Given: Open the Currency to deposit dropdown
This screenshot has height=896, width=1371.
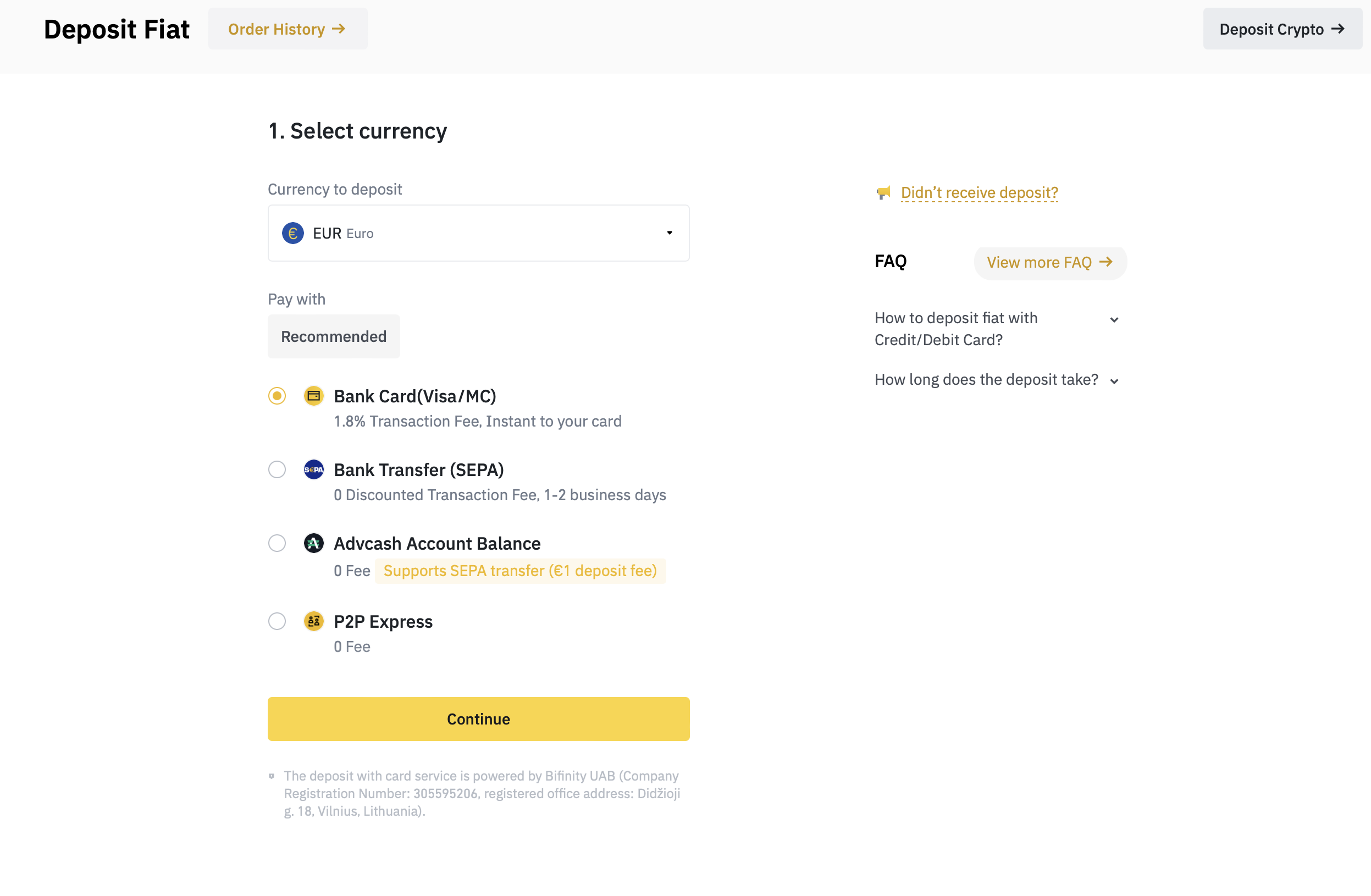Looking at the screenshot, I should 479,234.
